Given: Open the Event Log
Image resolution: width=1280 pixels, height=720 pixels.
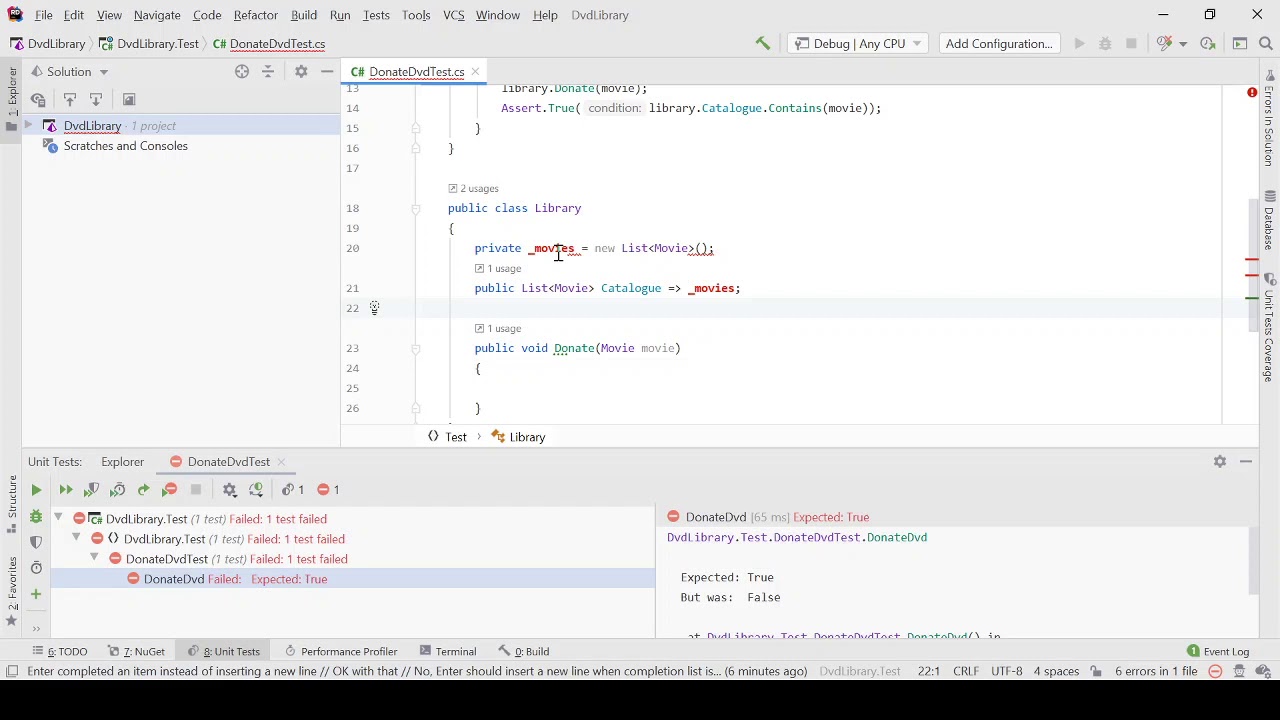Looking at the screenshot, I should click(1218, 651).
